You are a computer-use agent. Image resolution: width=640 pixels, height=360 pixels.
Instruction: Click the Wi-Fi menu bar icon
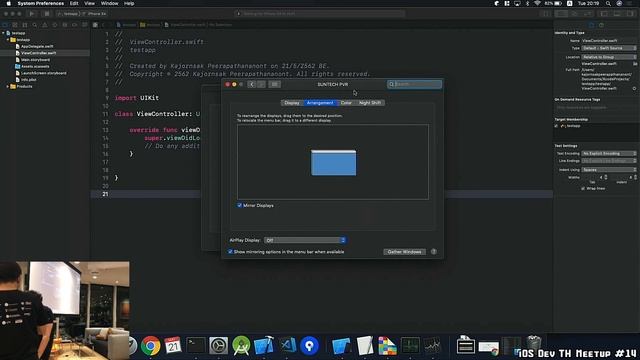[x=537, y=3]
